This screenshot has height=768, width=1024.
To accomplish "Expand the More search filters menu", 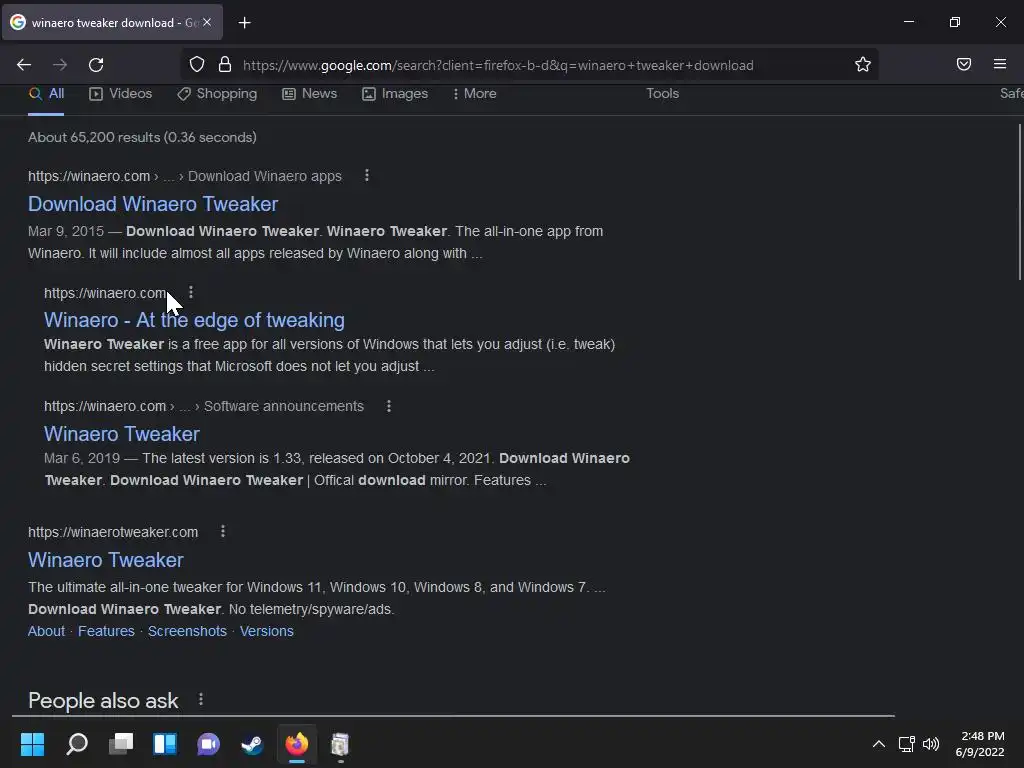I will [x=474, y=93].
